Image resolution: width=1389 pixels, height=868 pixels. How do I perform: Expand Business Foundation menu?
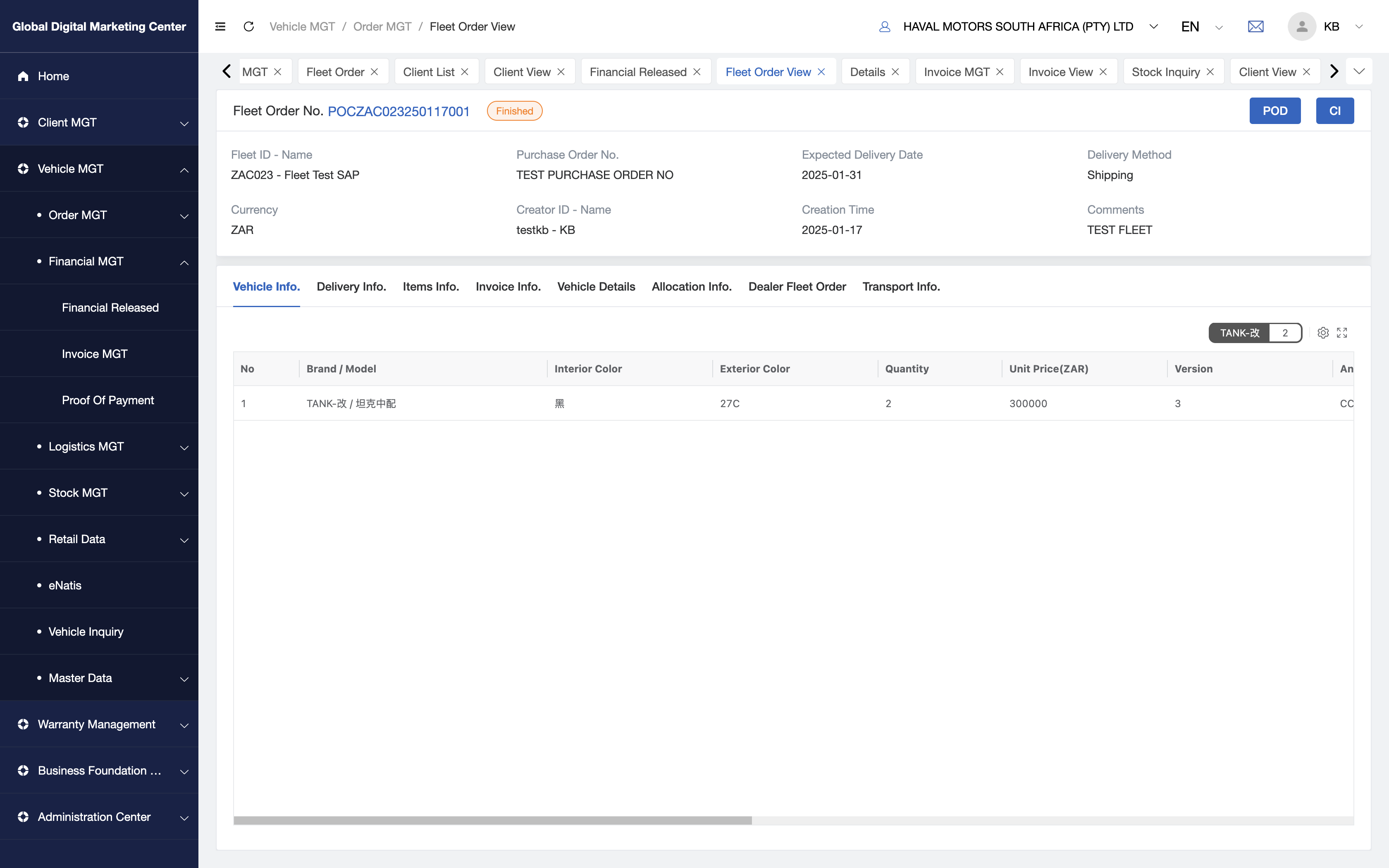click(x=99, y=770)
